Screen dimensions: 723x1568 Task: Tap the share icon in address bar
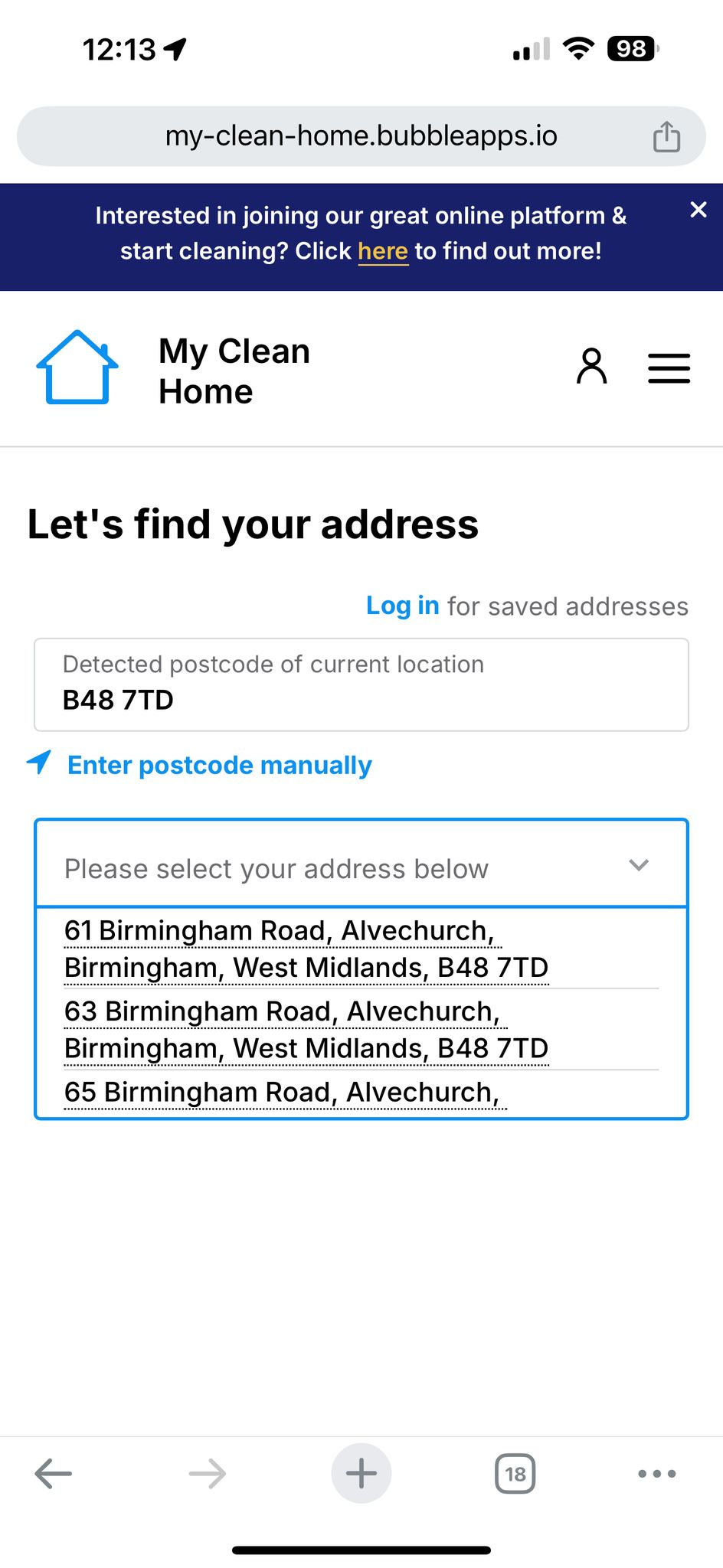pos(666,137)
